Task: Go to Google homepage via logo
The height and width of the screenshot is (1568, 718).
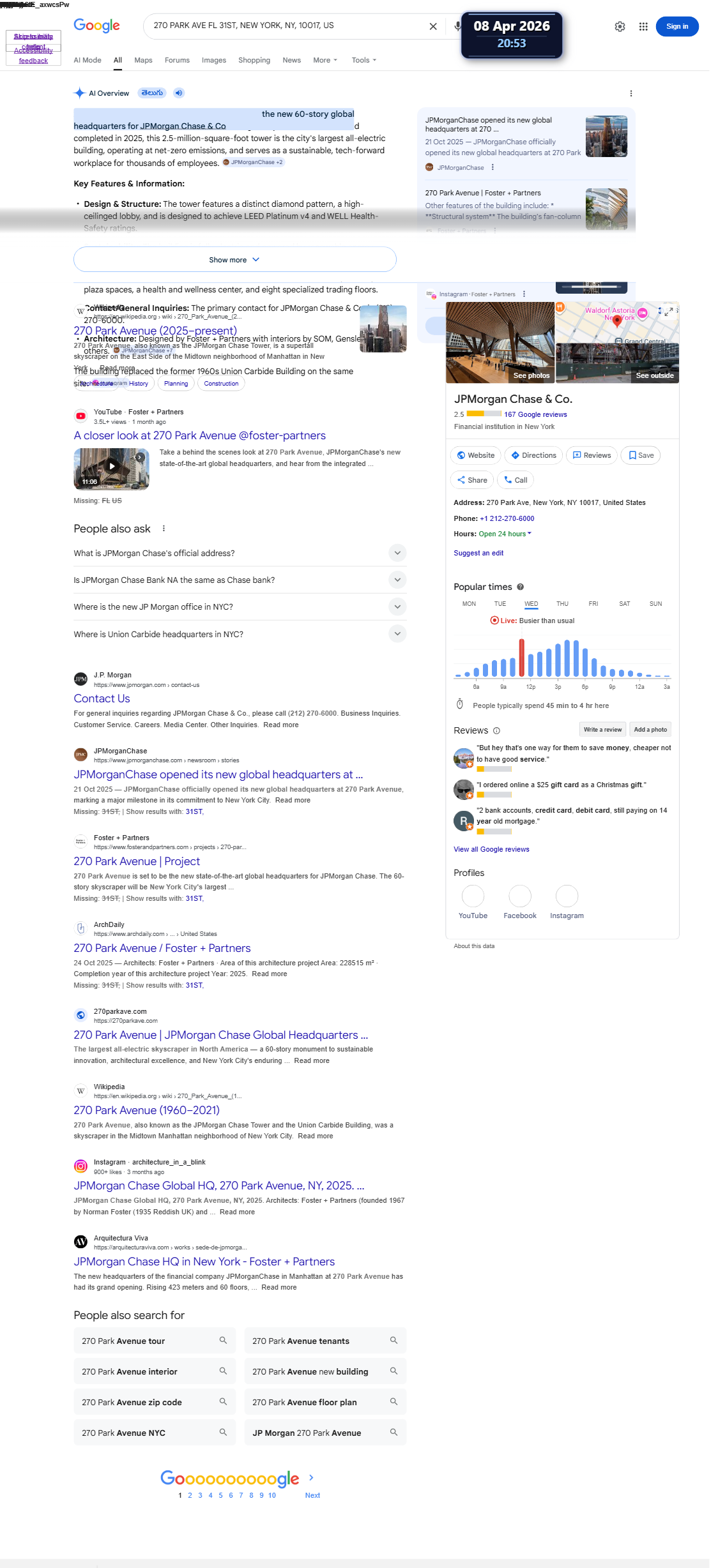Action: [96, 26]
